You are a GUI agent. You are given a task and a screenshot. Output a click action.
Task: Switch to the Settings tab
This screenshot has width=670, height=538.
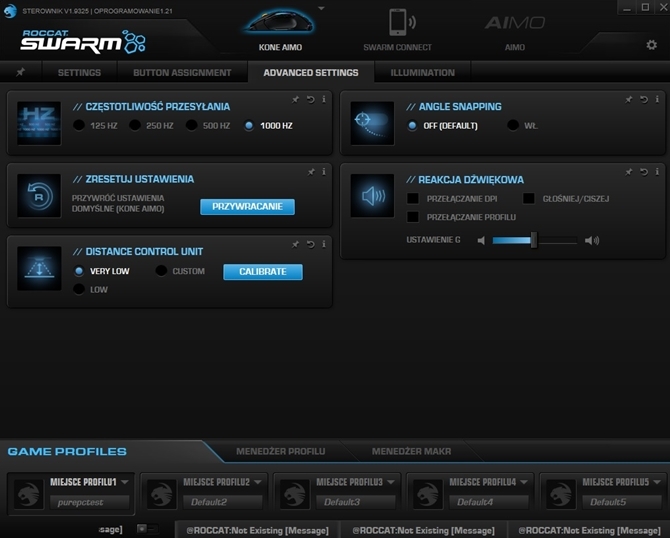pos(79,73)
